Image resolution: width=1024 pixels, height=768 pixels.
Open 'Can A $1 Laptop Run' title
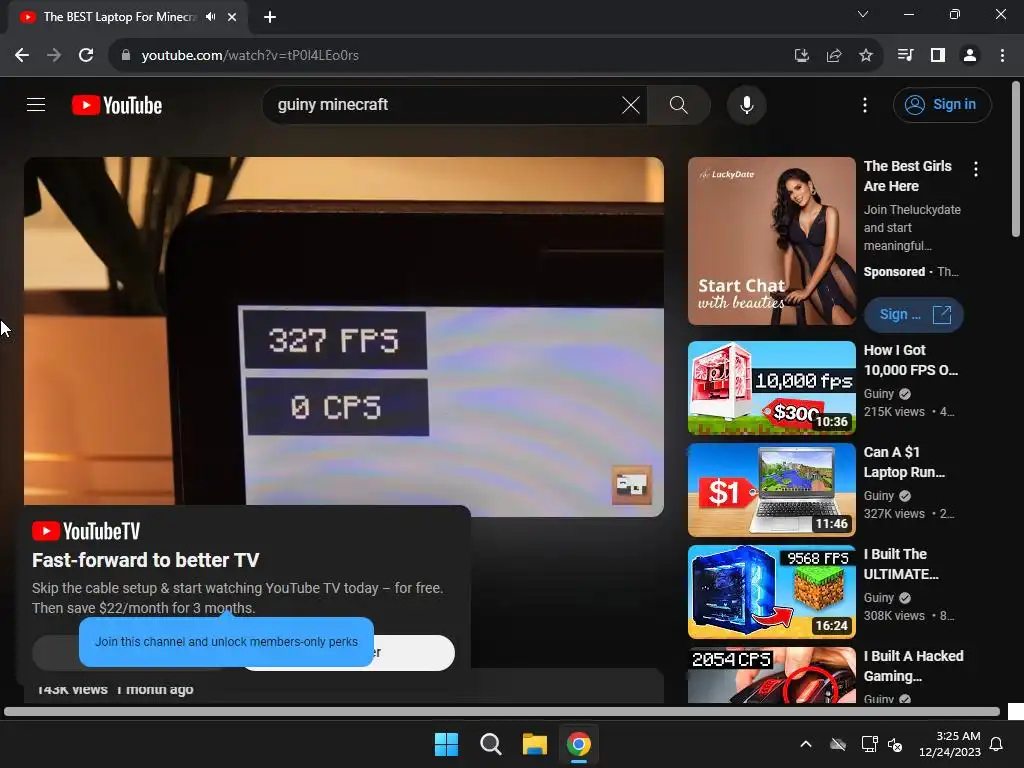pyautogui.click(x=904, y=462)
